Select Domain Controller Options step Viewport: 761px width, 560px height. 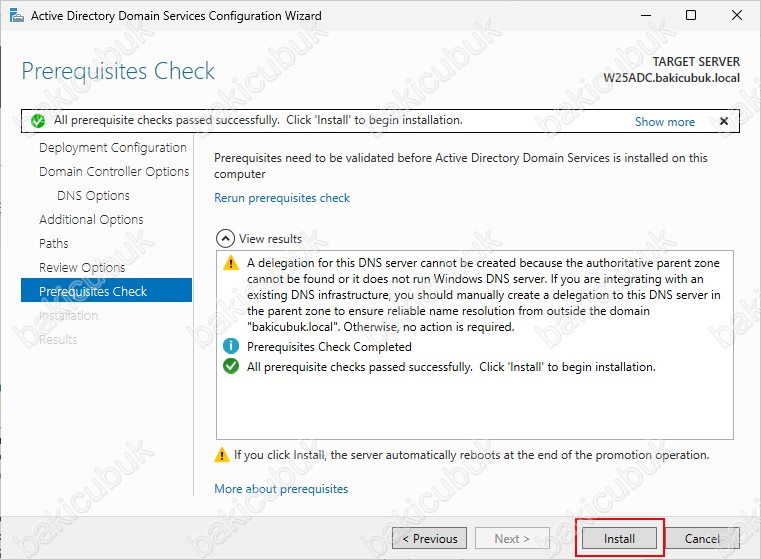pos(114,172)
